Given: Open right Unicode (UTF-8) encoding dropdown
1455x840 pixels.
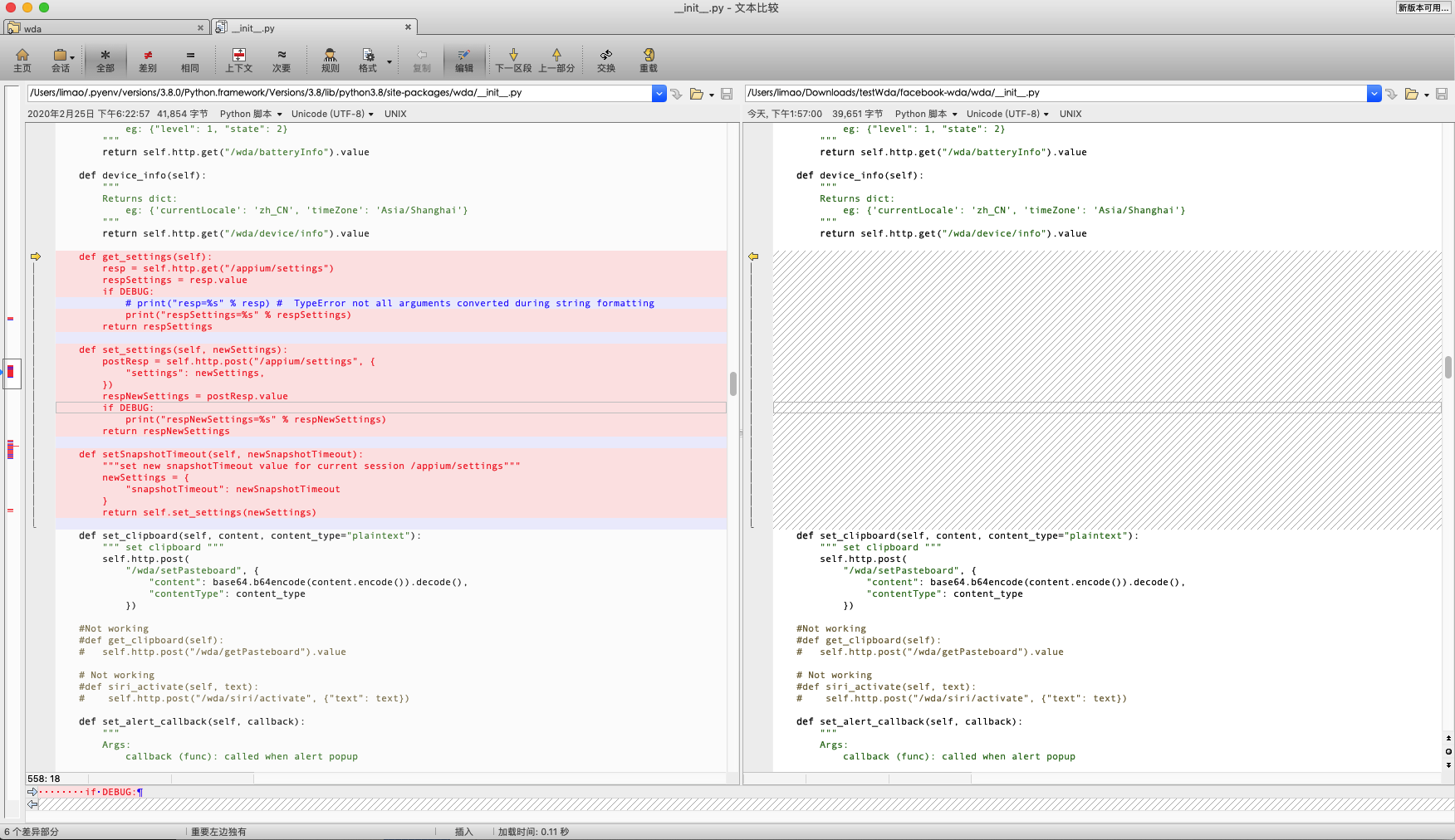Looking at the screenshot, I should tap(1007, 114).
